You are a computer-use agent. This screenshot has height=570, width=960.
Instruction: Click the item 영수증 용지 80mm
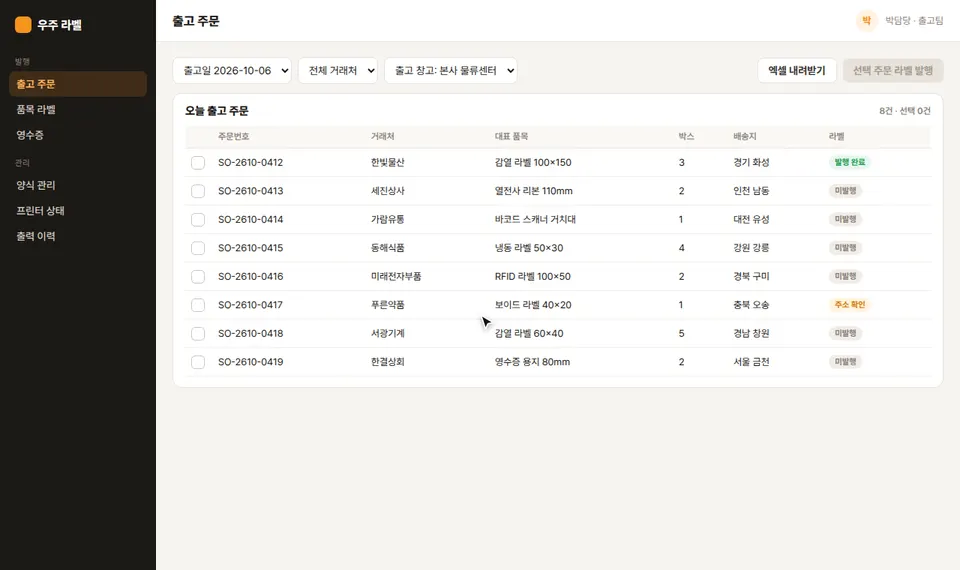pyautogui.click(x=532, y=362)
